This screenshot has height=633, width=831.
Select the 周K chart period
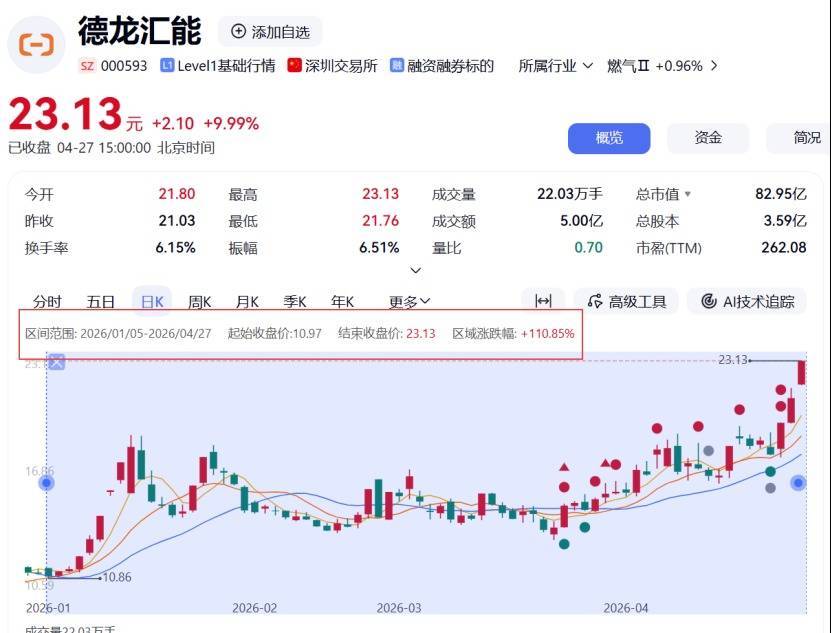pyautogui.click(x=200, y=301)
